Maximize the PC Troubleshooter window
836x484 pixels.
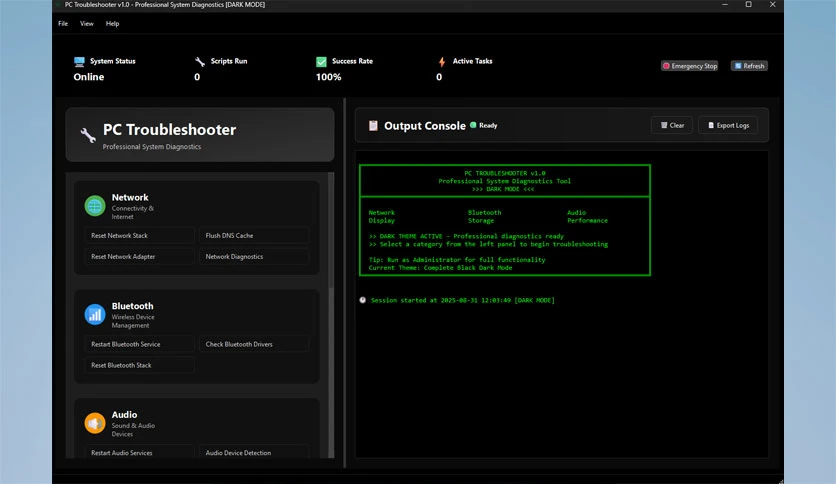pyautogui.click(x=749, y=4)
